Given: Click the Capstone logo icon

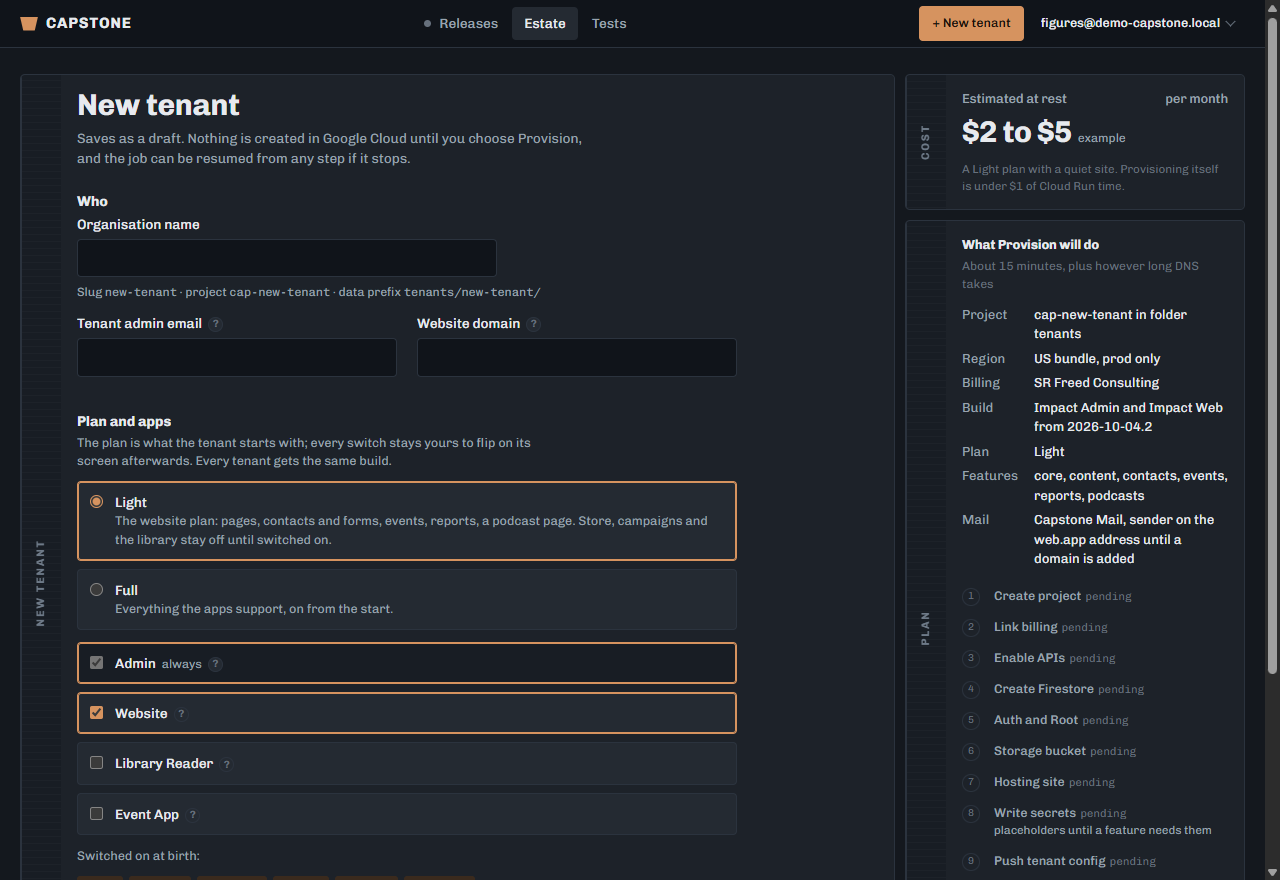Looking at the screenshot, I should pyautogui.click(x=29, y=23).
